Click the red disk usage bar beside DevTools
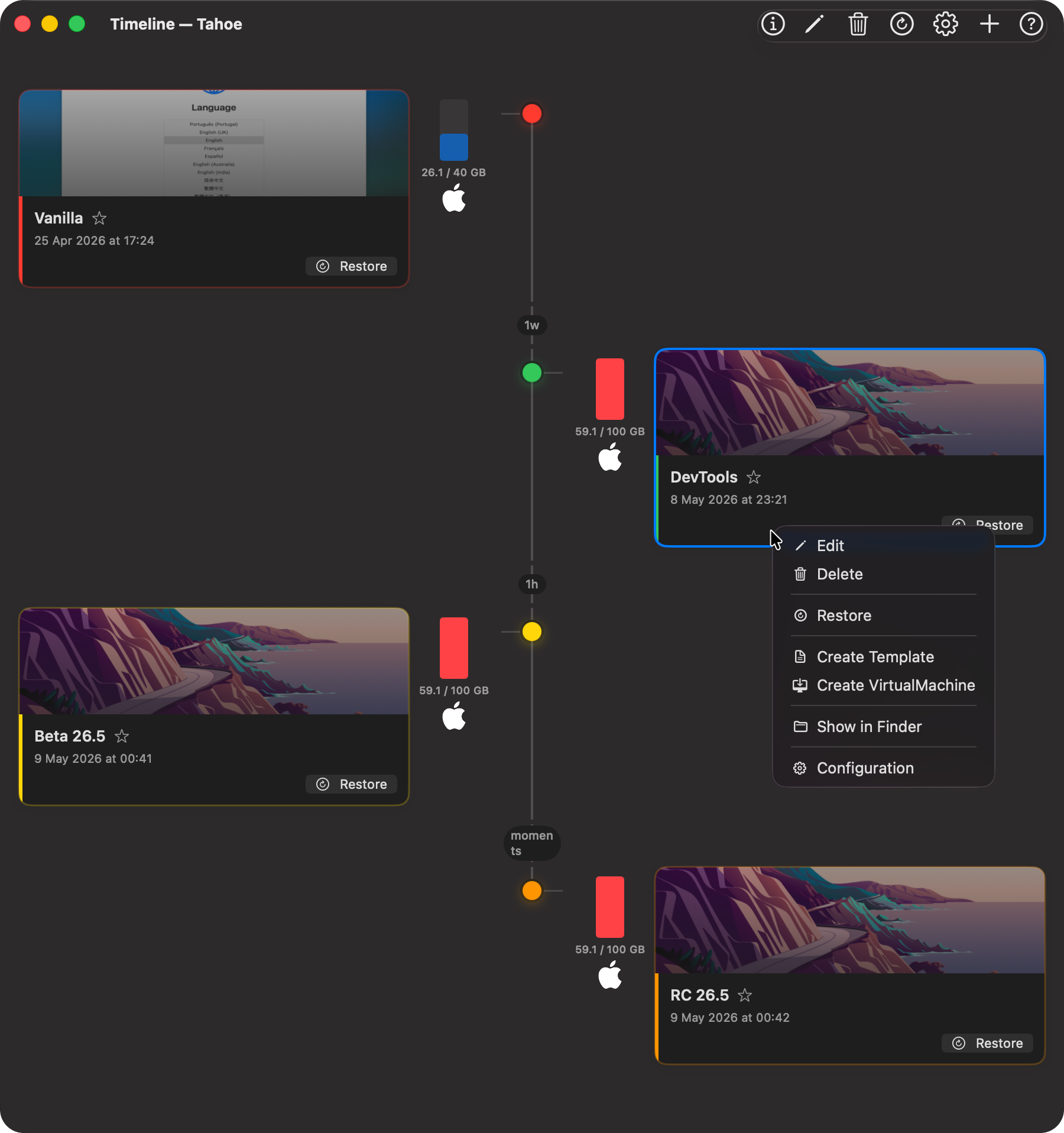Image resolution: width=1064 pixels, height=1133 pixels. click(x=610, y=389)
